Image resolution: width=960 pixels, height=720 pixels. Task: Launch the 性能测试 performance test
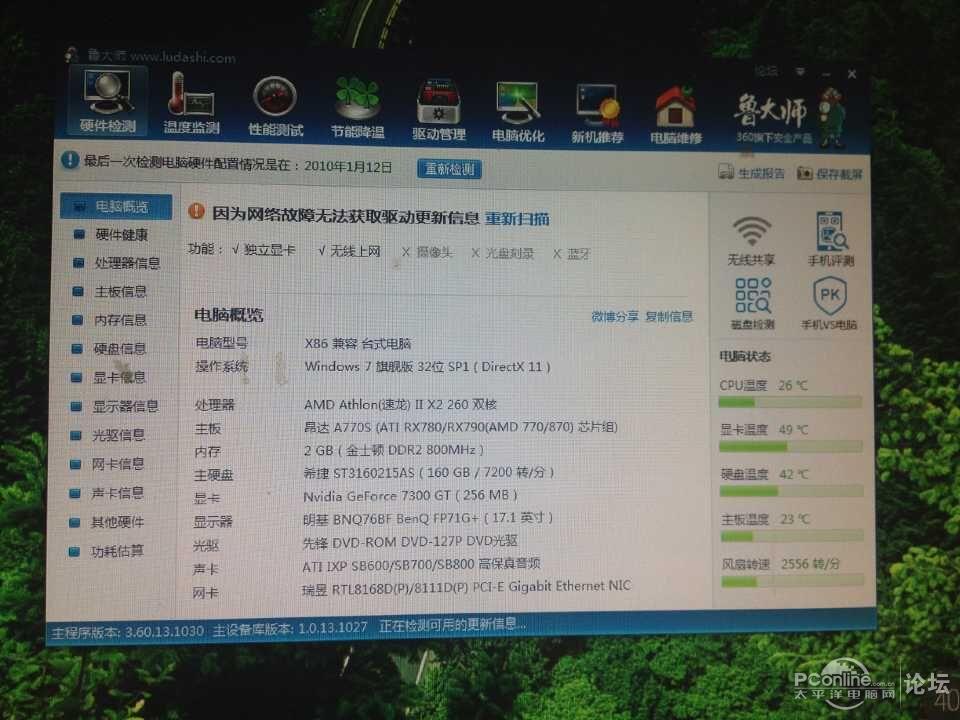click(275, 105)
